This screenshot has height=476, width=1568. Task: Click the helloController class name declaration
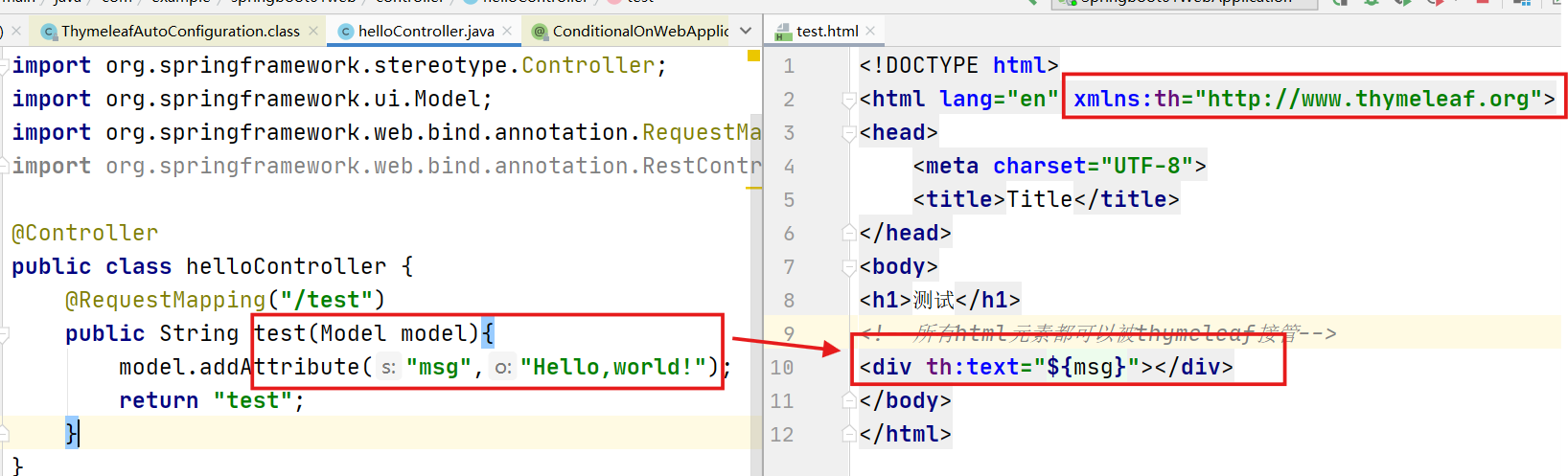tap(287, 266)
